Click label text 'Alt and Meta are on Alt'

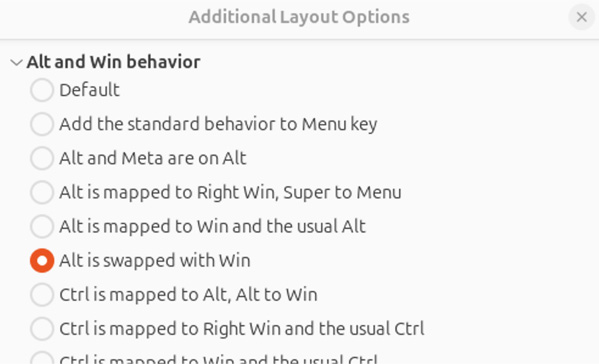pos(153,158)
